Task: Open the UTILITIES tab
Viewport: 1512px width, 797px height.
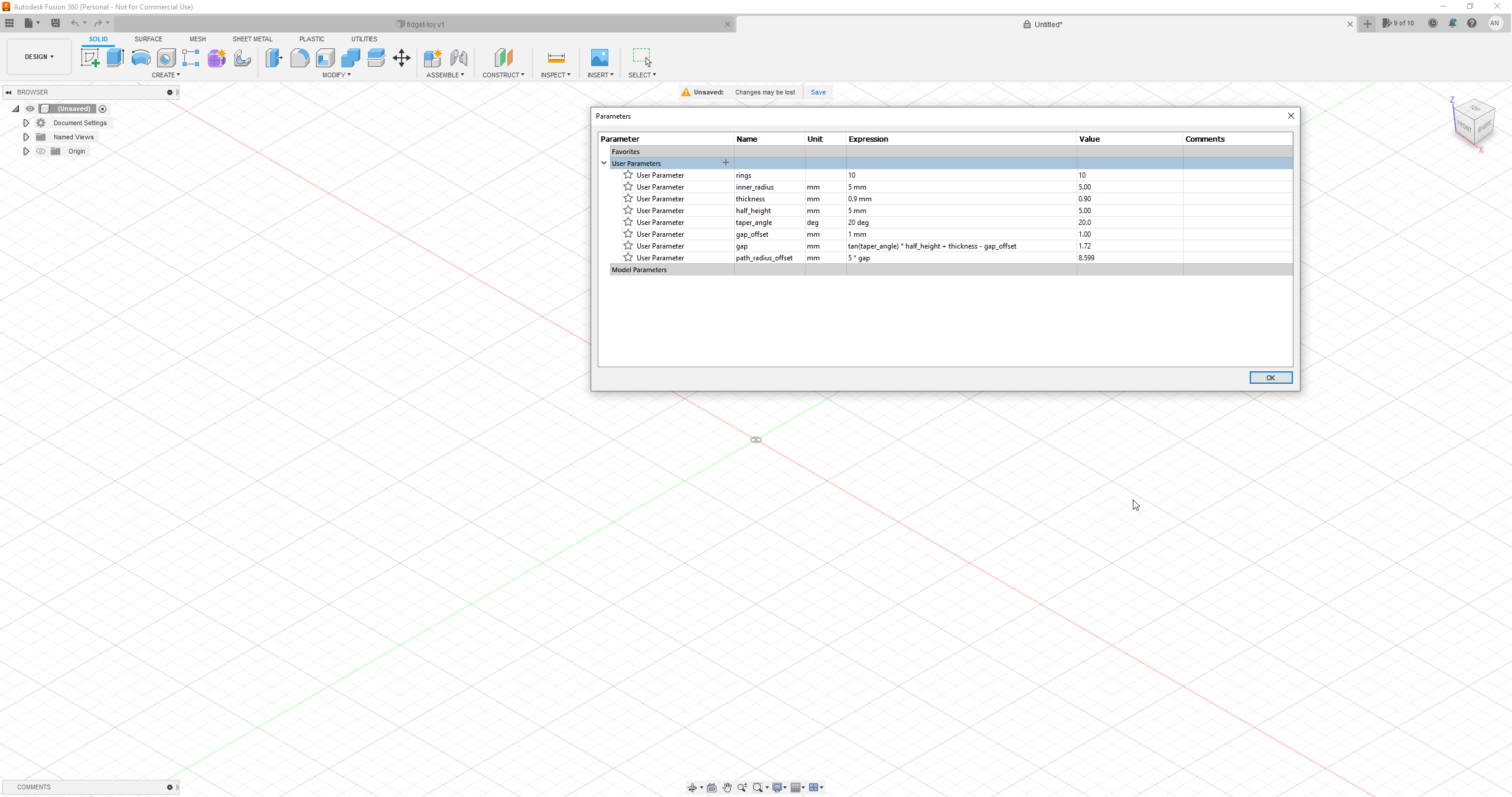Action: click(364, 39)
